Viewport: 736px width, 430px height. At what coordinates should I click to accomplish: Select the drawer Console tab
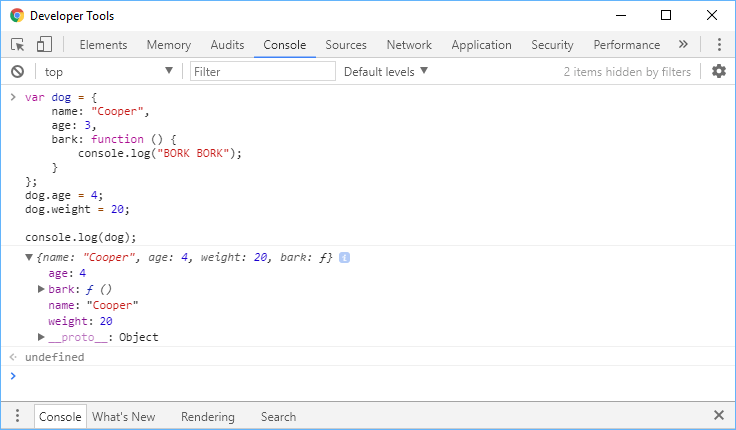point(60,416)
